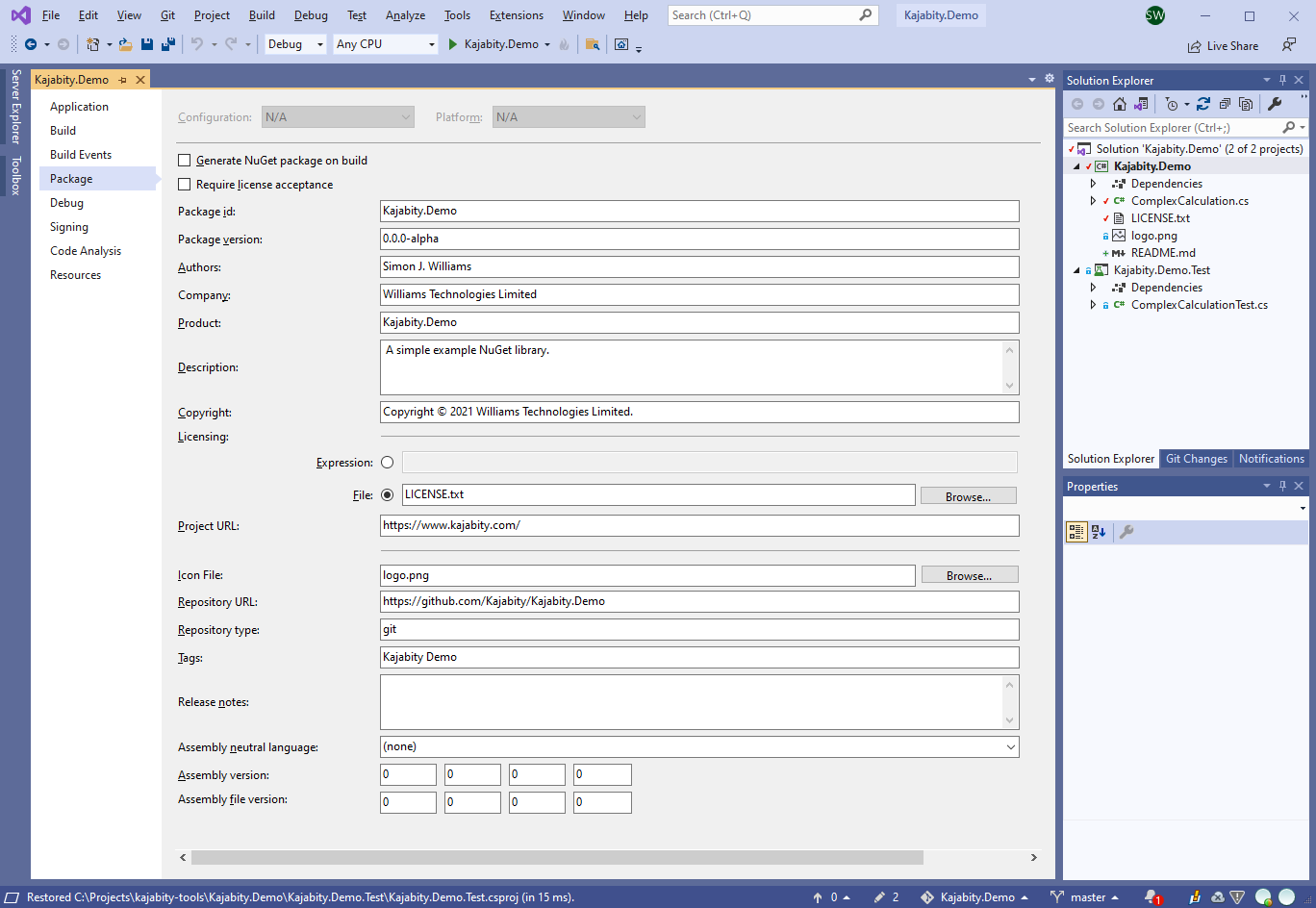Screen dimensions: 1316x908
Task: Open the Live Share session button
Action: [x=1223, y=45]
